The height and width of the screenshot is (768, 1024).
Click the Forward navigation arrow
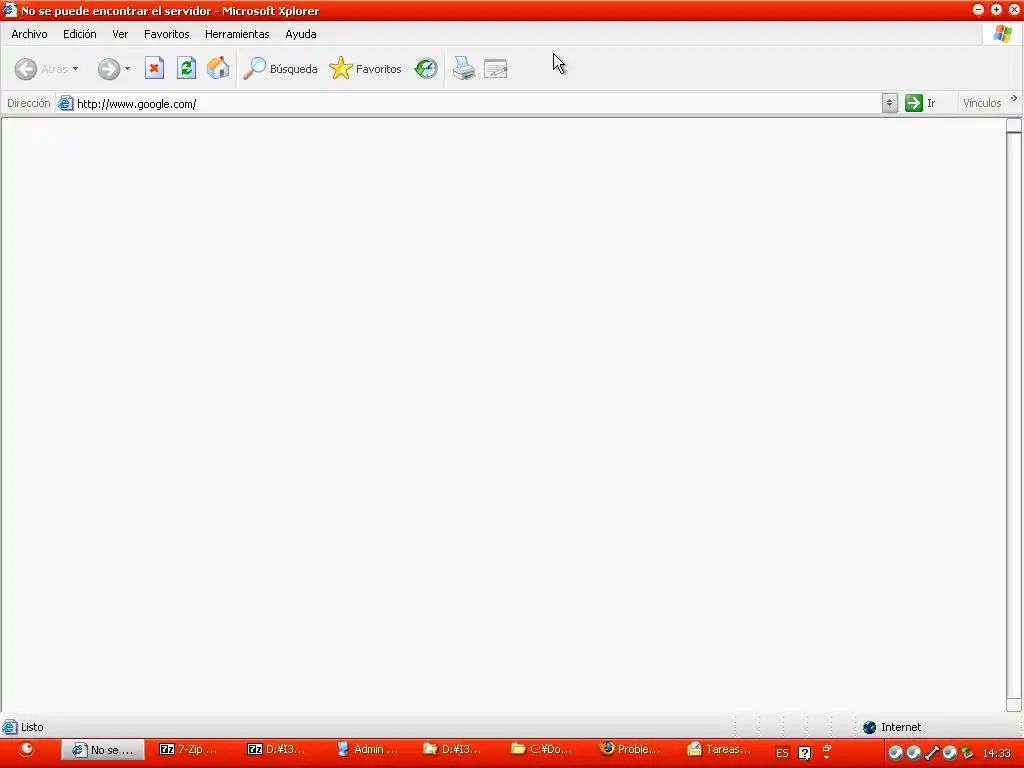[x=109, y=69]
